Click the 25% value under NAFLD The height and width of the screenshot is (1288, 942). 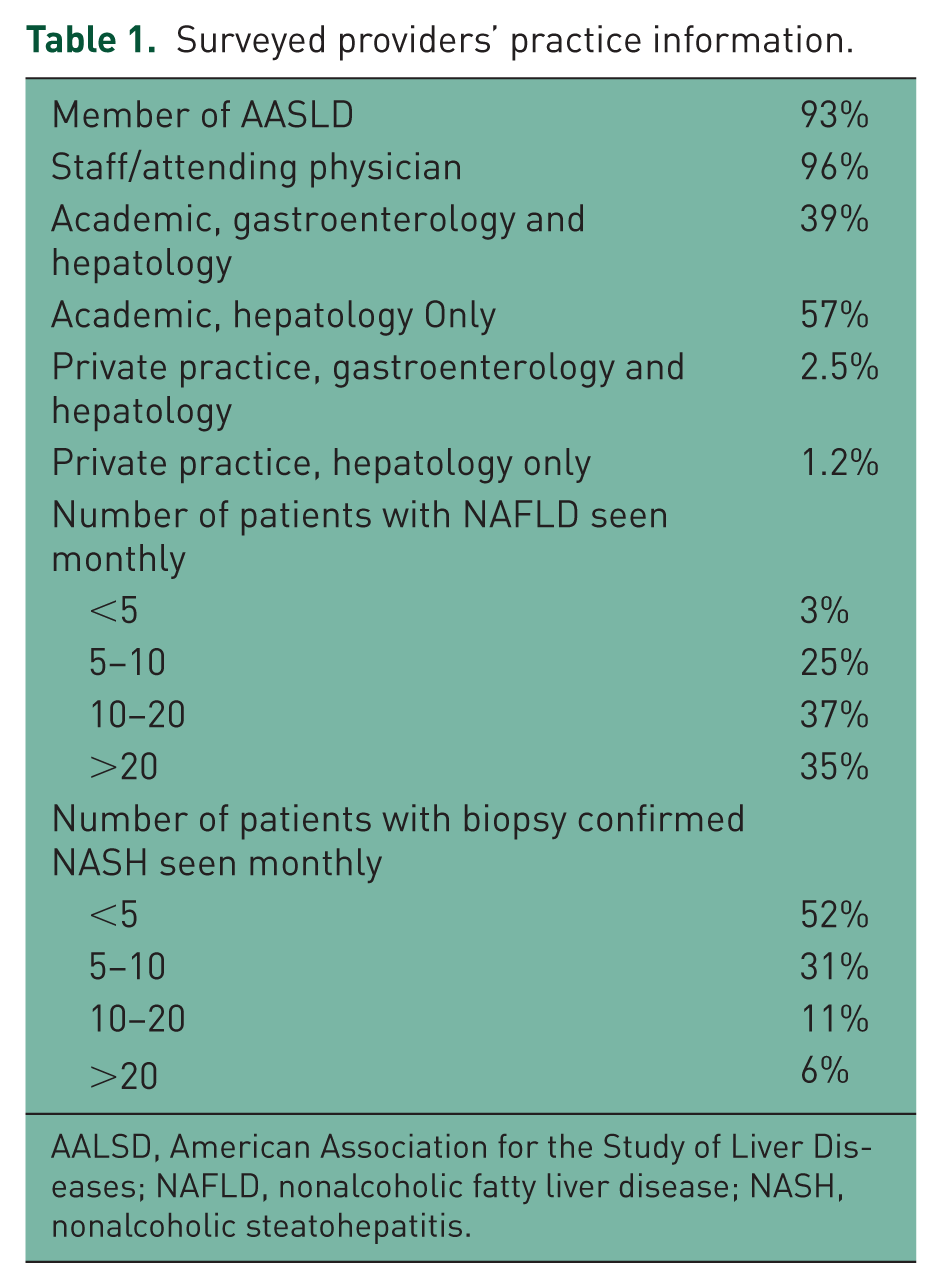[x=834, y=663]
